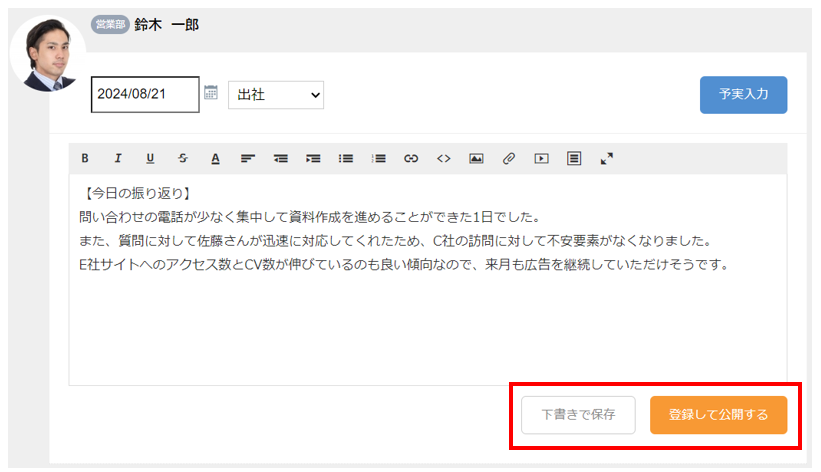821x472 pixels.
Task: Click the 【今日の振り返り】 heading line
Action: (x=137, y=193)
